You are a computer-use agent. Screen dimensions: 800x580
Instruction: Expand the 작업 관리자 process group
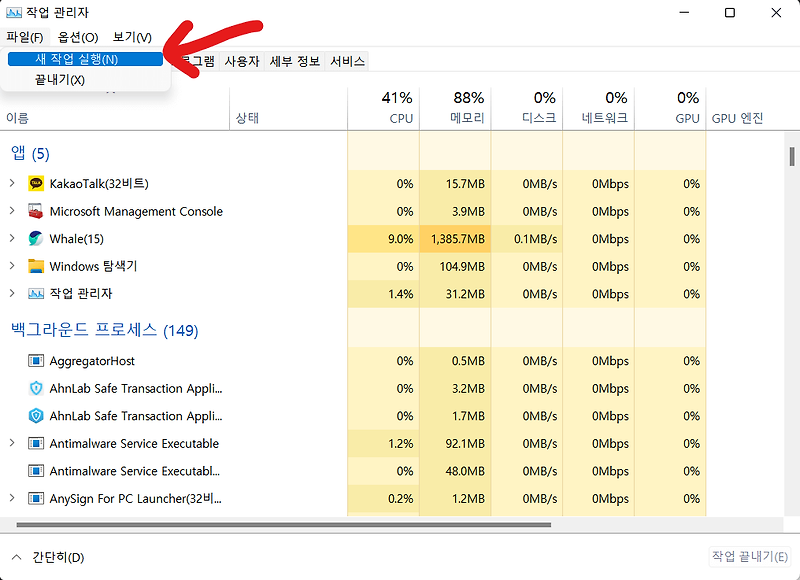(x=12, y=293)
